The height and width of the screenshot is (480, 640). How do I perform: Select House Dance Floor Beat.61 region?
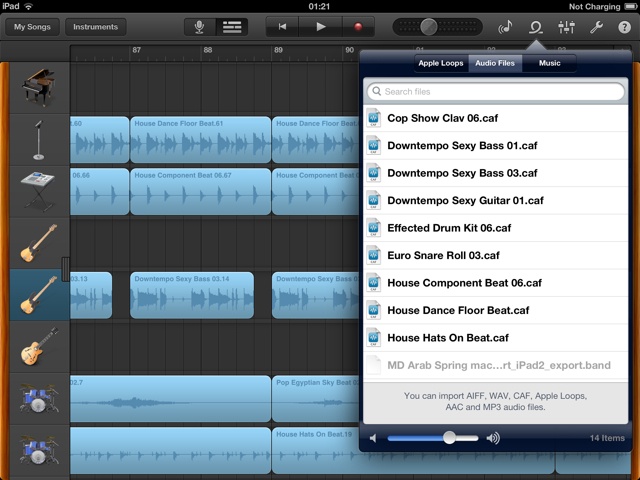pyautogui.click(x=200, y=140)
